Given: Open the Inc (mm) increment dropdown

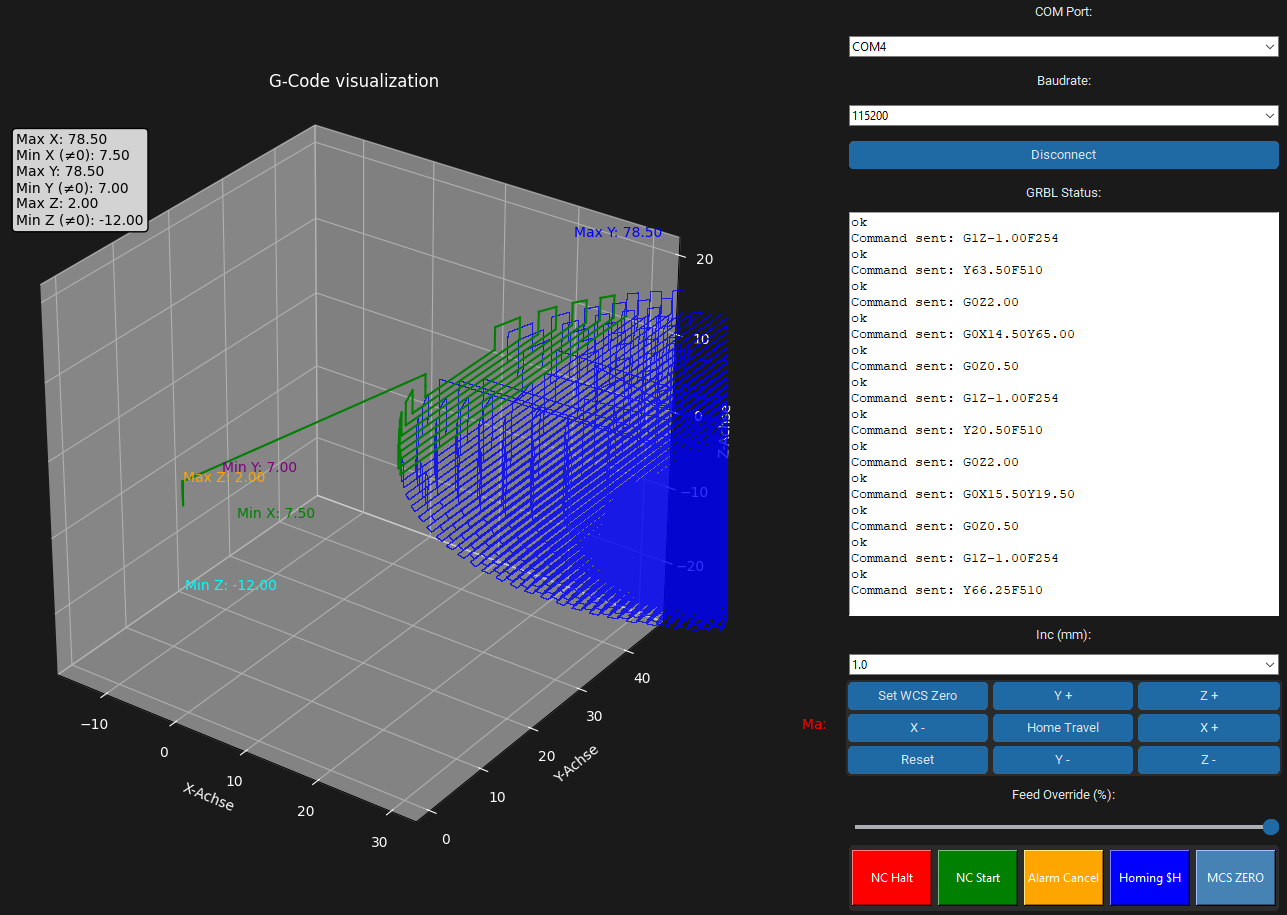Looking at the screenshot, I should tap(1063, 664).
